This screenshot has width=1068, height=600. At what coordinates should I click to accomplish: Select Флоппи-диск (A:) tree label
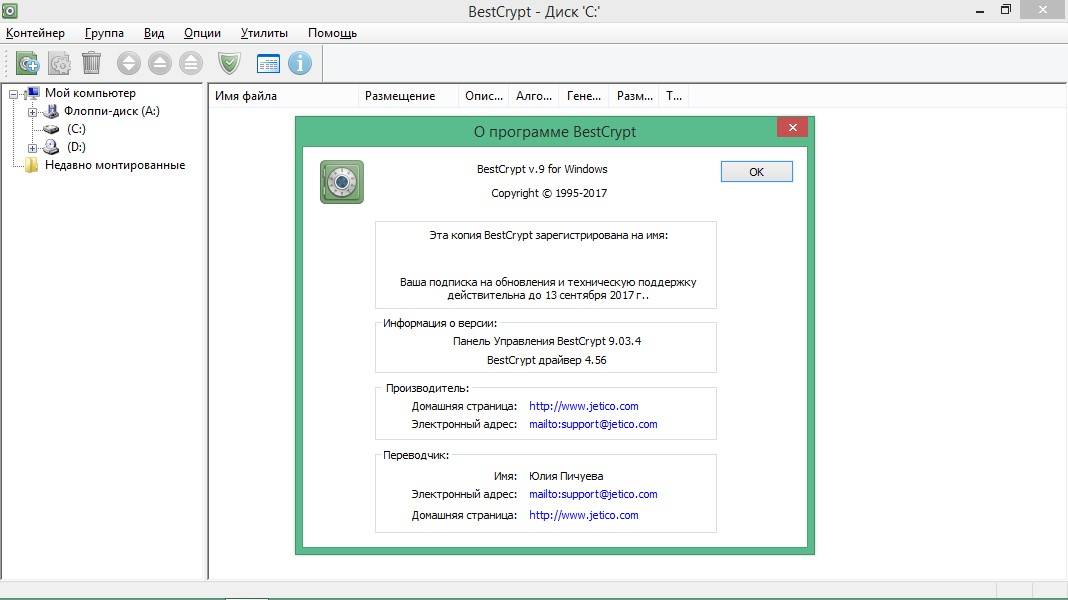(112, 111)
